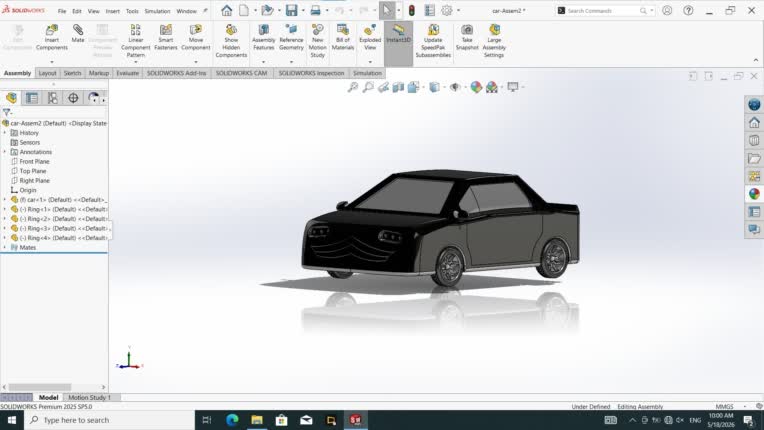Open Insert Components dropdown arrow
The width and height of the screenshot is (764, 430).
52,62
